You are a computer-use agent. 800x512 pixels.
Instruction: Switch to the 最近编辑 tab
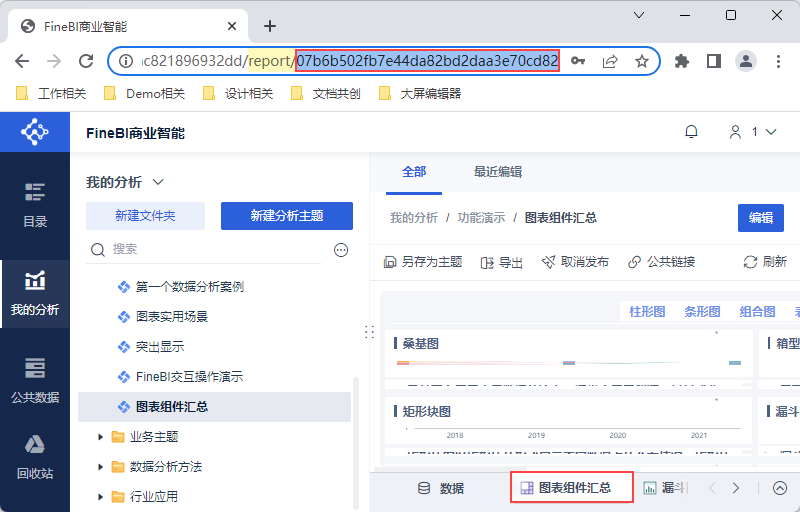click(x=498, y=172)
